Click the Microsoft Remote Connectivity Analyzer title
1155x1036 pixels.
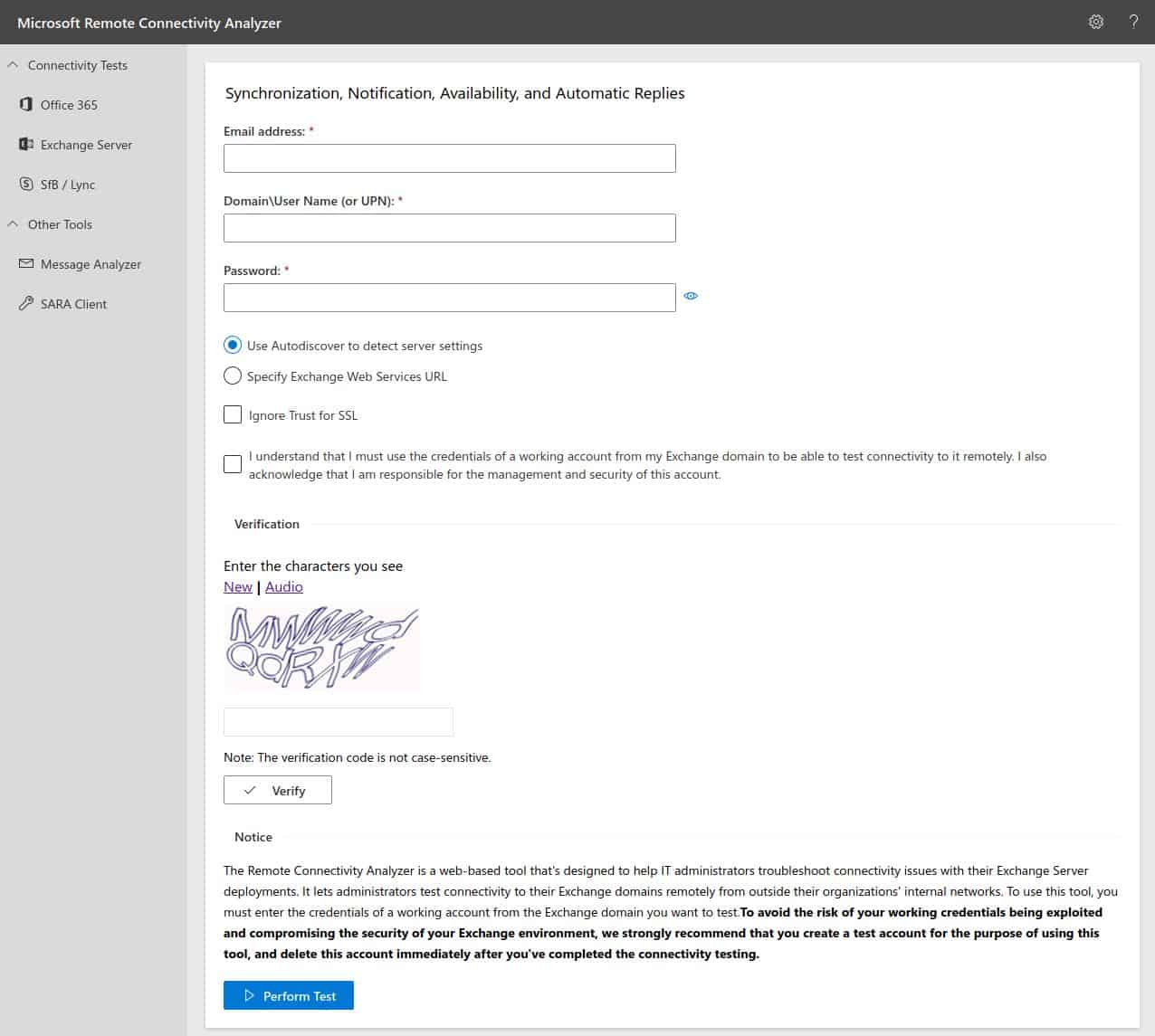point(149,23)
